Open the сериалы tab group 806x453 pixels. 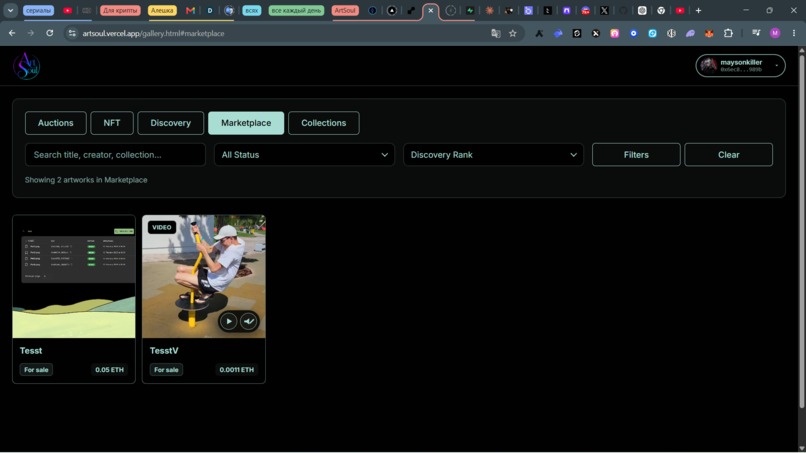coord(39,10)
